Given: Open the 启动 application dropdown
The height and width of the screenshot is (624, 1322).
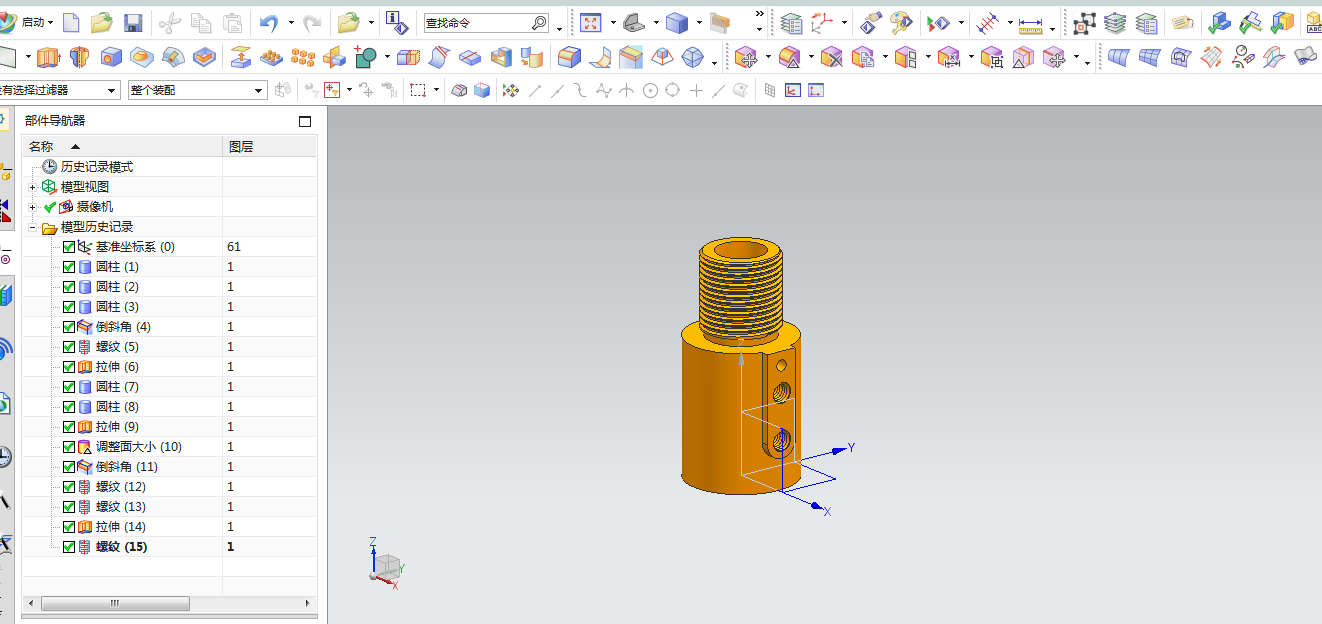Looking at the screenshot, I should point(38,22).
